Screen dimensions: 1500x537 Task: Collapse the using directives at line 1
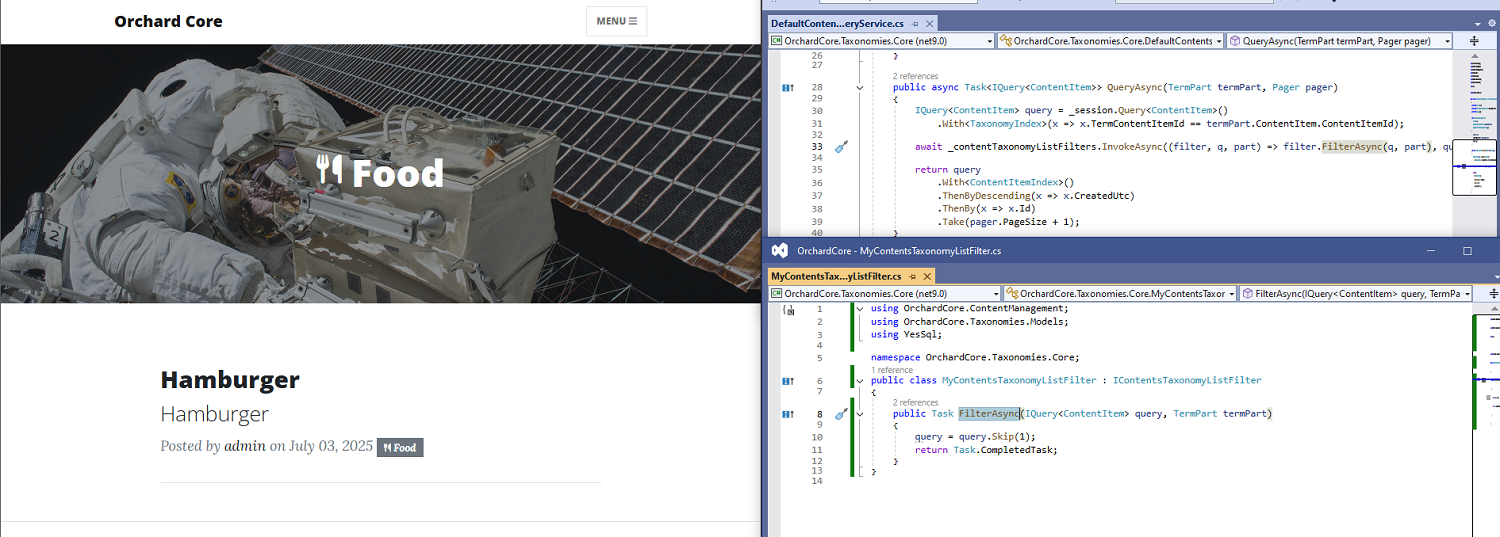(x=860, y=309)
